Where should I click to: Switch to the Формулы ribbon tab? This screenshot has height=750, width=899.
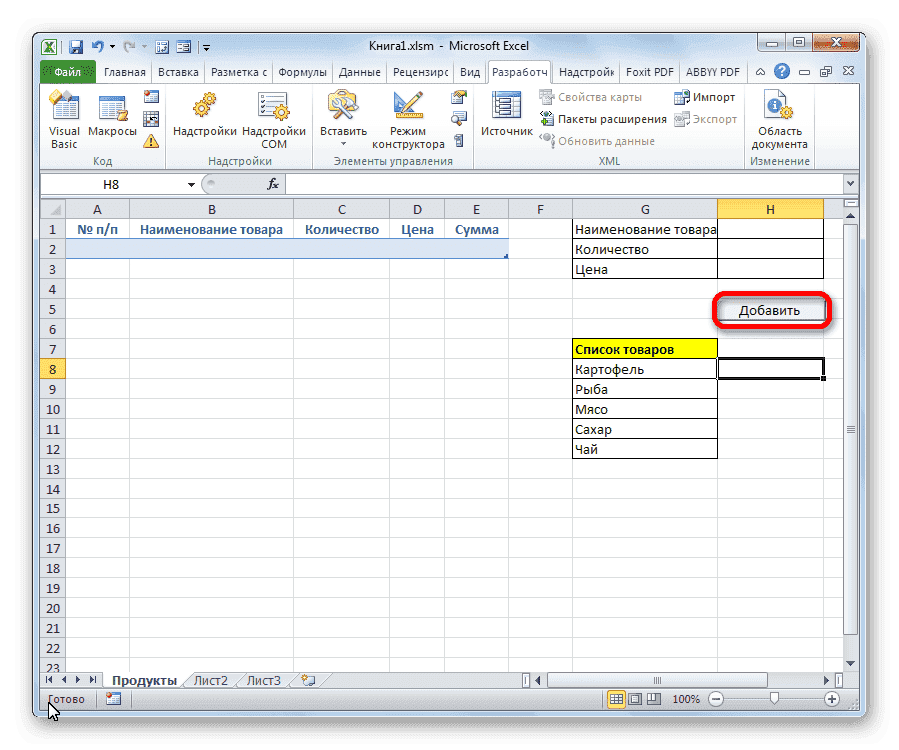coord(303,72)
